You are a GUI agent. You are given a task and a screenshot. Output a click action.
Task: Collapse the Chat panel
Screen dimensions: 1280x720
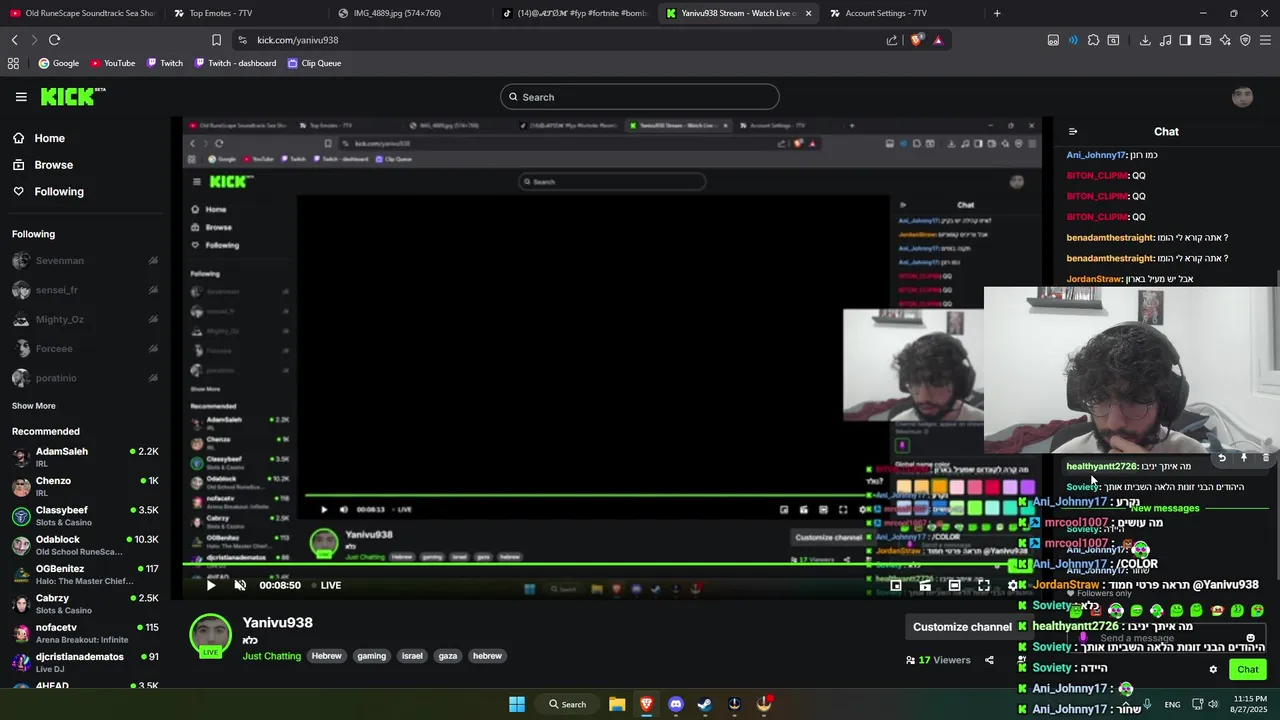coord(1073,131)
